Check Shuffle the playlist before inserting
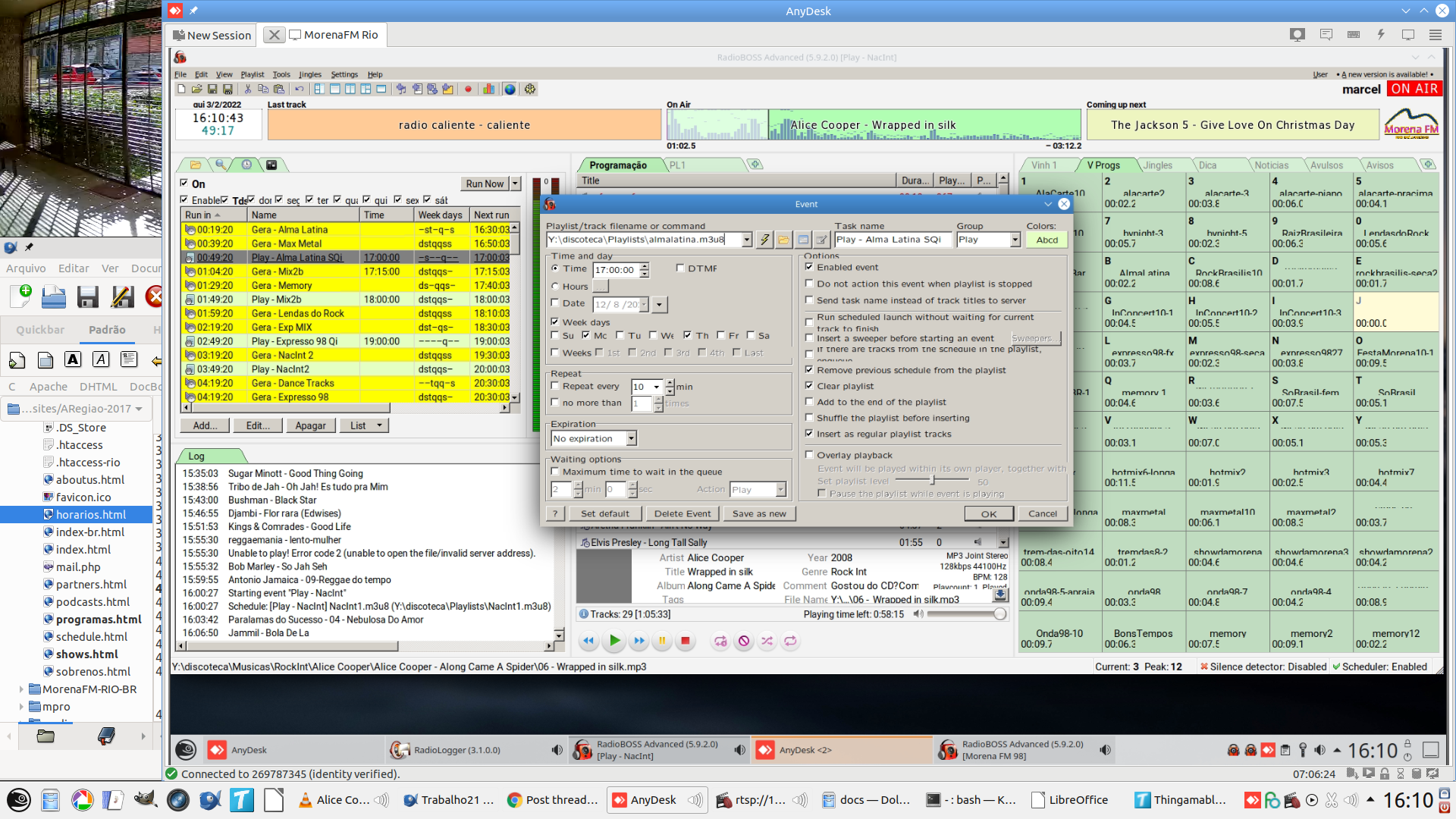 809,418
